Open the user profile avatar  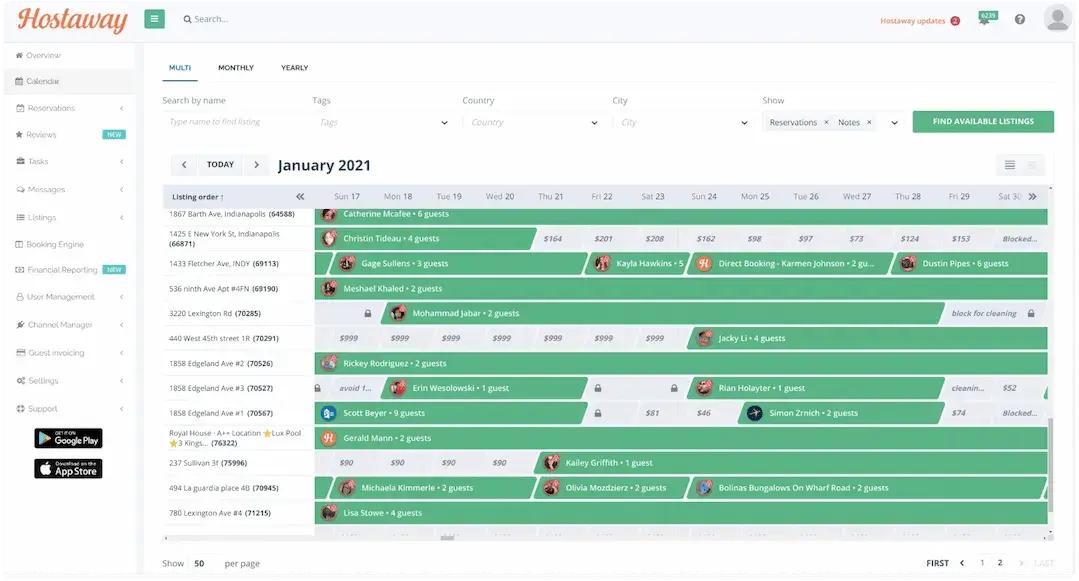[1057, 19]
